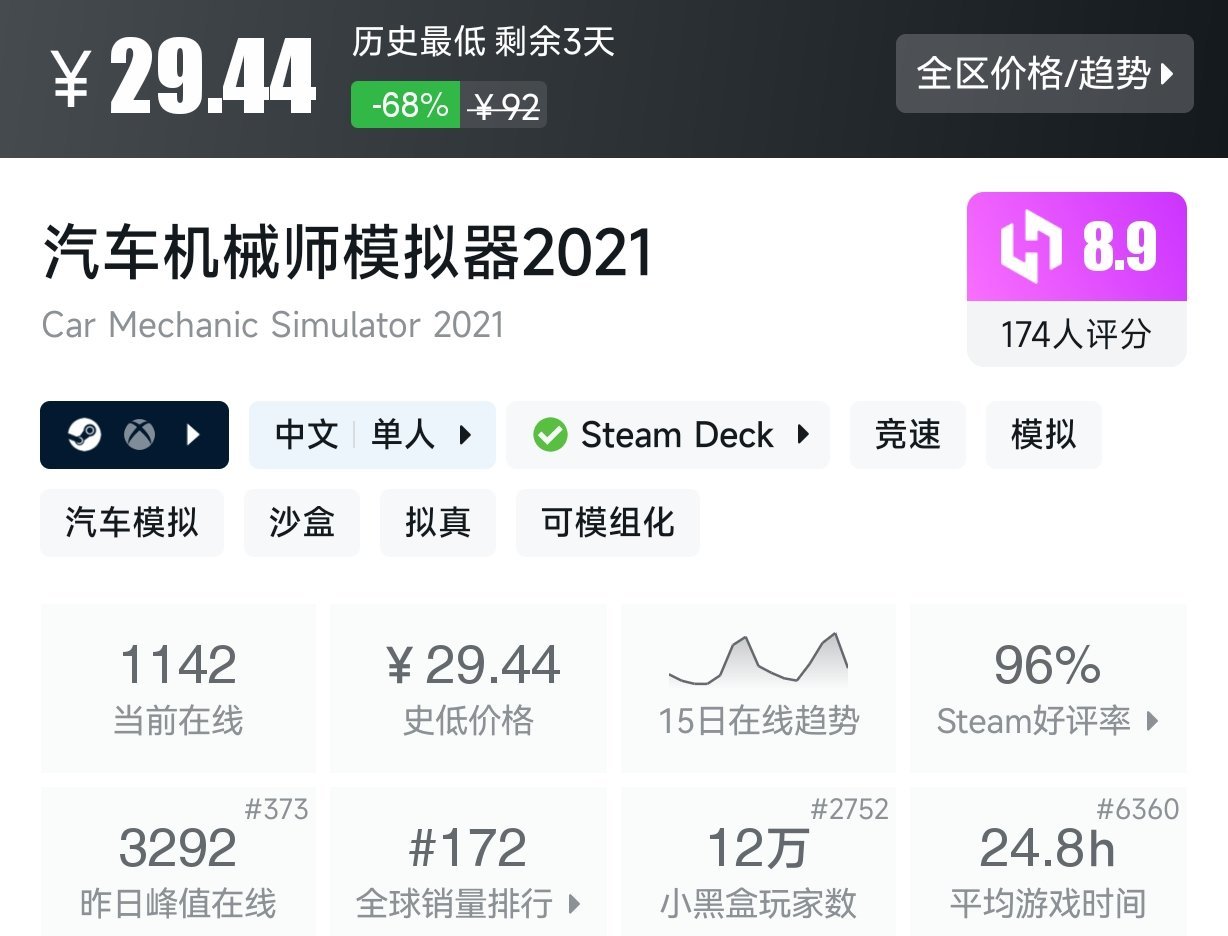The image size is (1228, 936).
Task: Open the 3292 昨日峰值在线 stat card
Action: point(178,862)
